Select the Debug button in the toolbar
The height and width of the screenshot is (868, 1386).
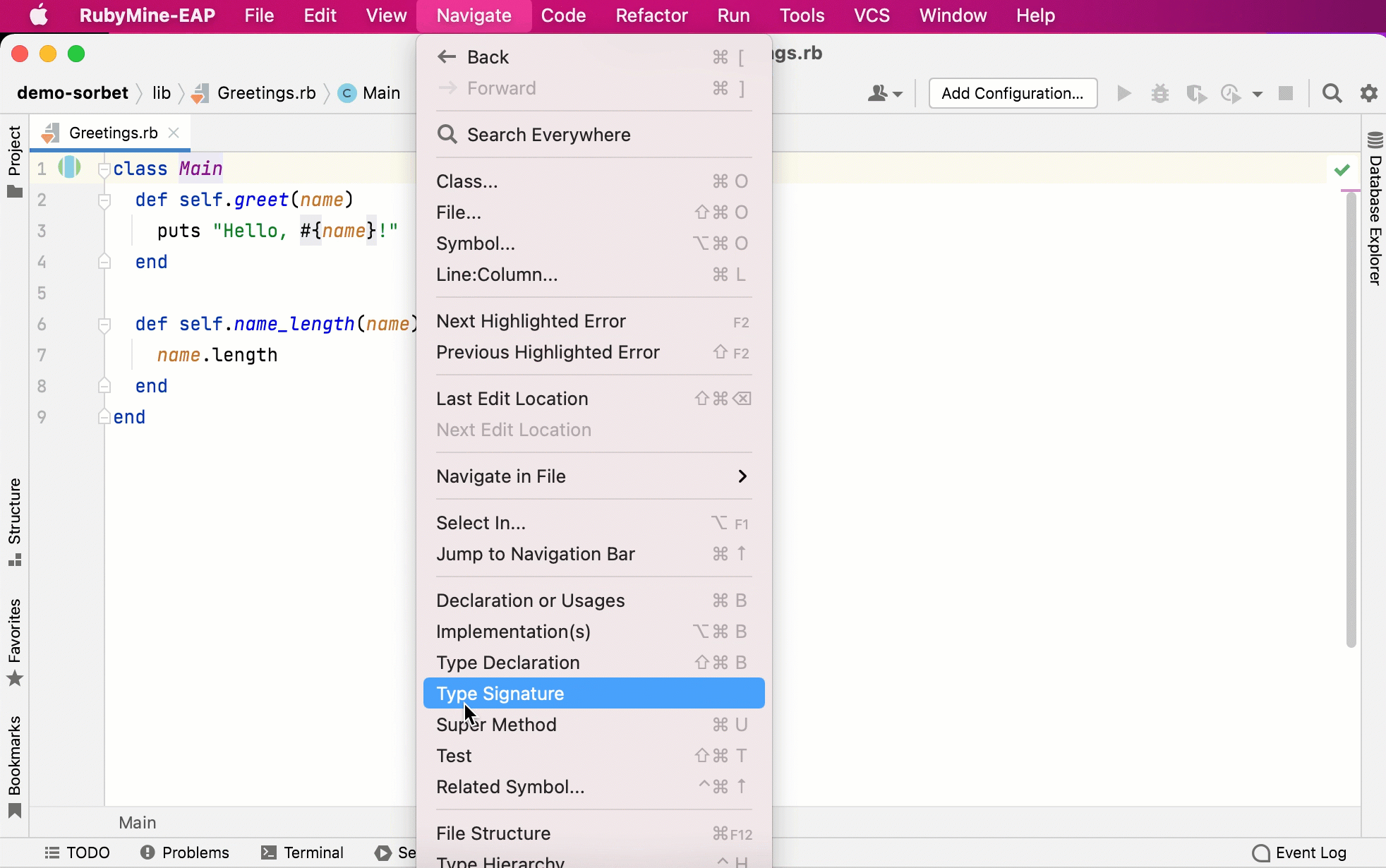[1158, 93]
